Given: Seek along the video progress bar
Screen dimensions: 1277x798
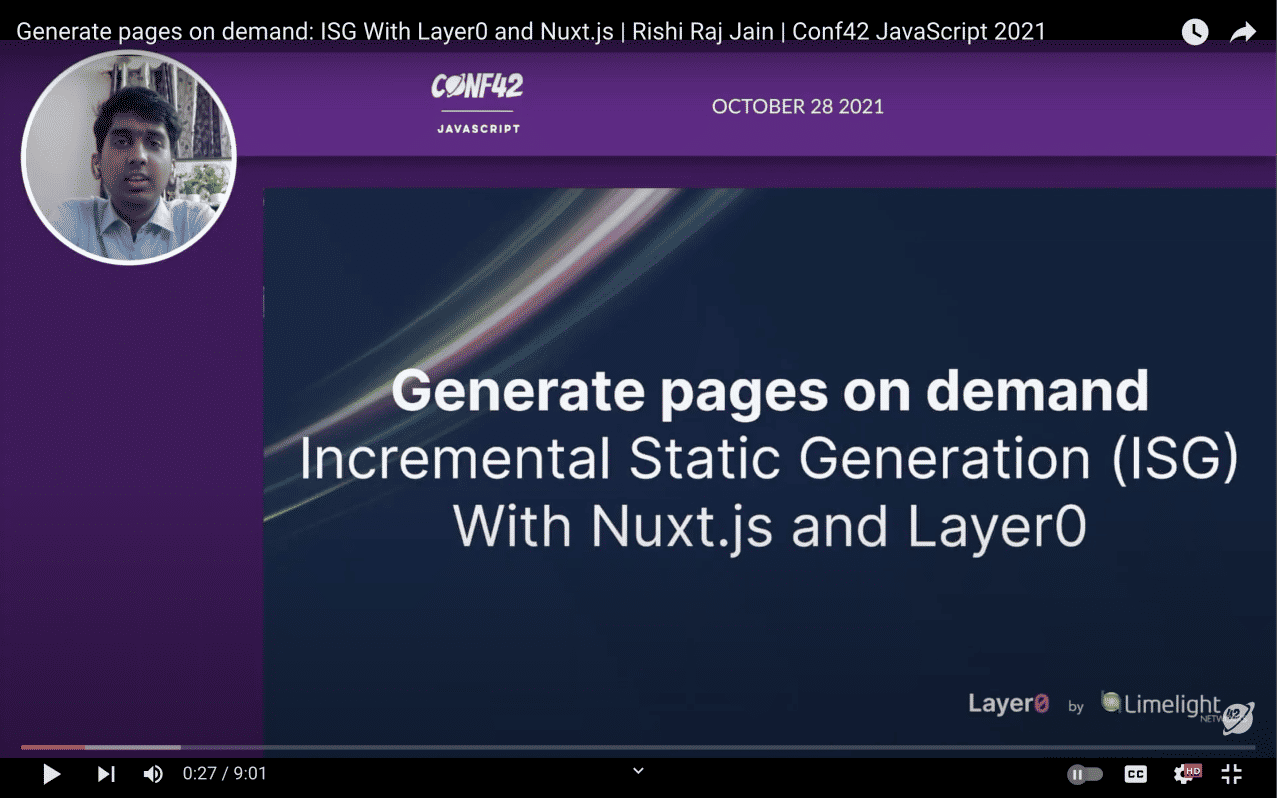Looking at the screenshot, I should (x=638, y=747).
